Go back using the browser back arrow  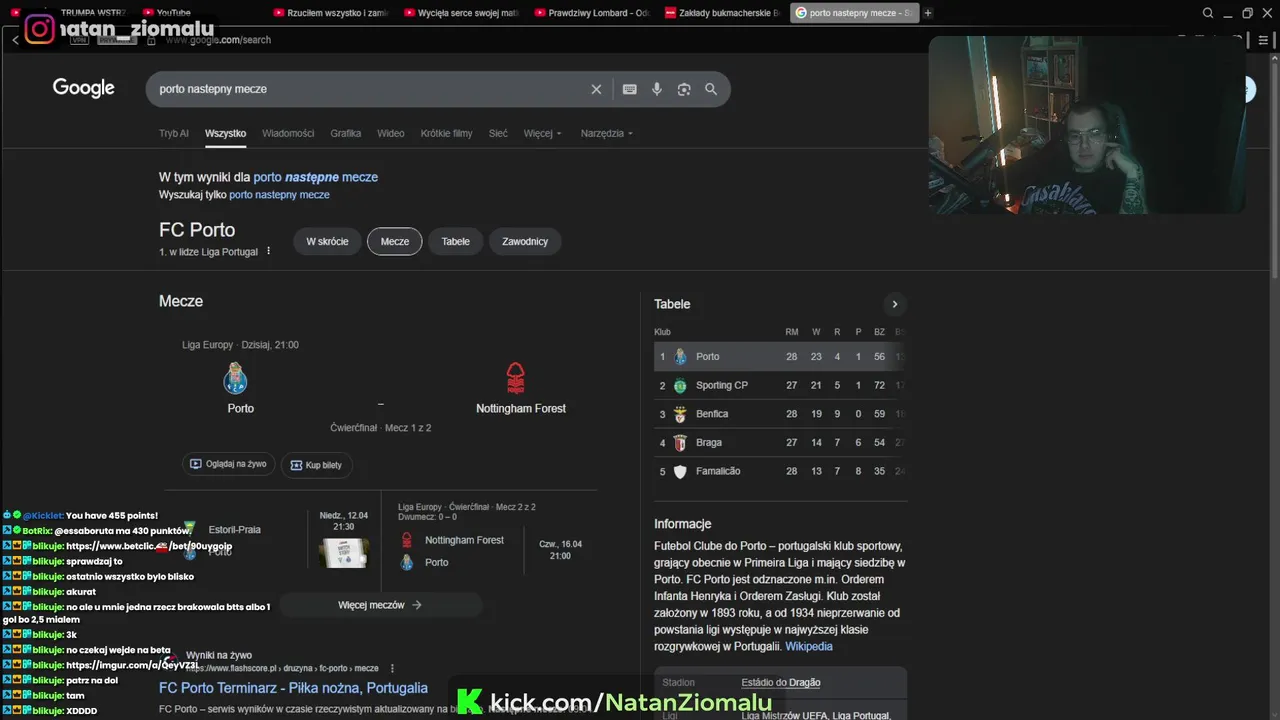pyautogui.click(x=15, y=40)
